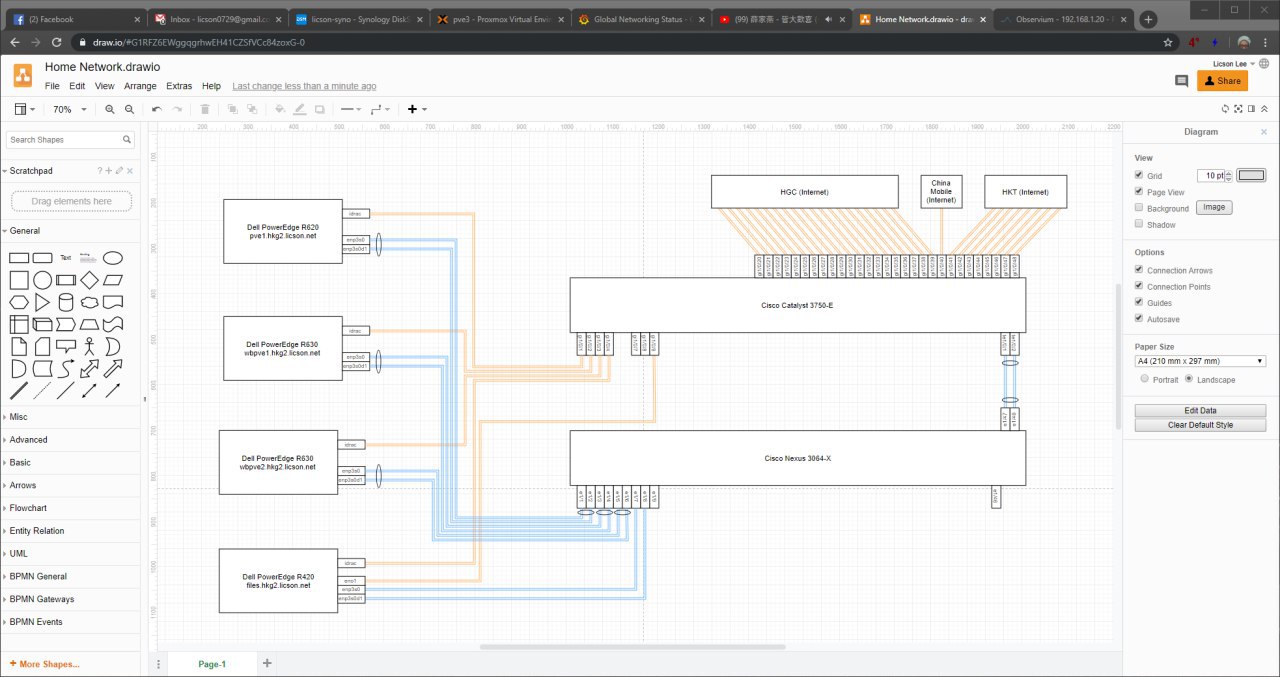This screenshot has height=677, width=1280.
Task: Pick the cylinder shape from the General shapes
Action: 66,302
